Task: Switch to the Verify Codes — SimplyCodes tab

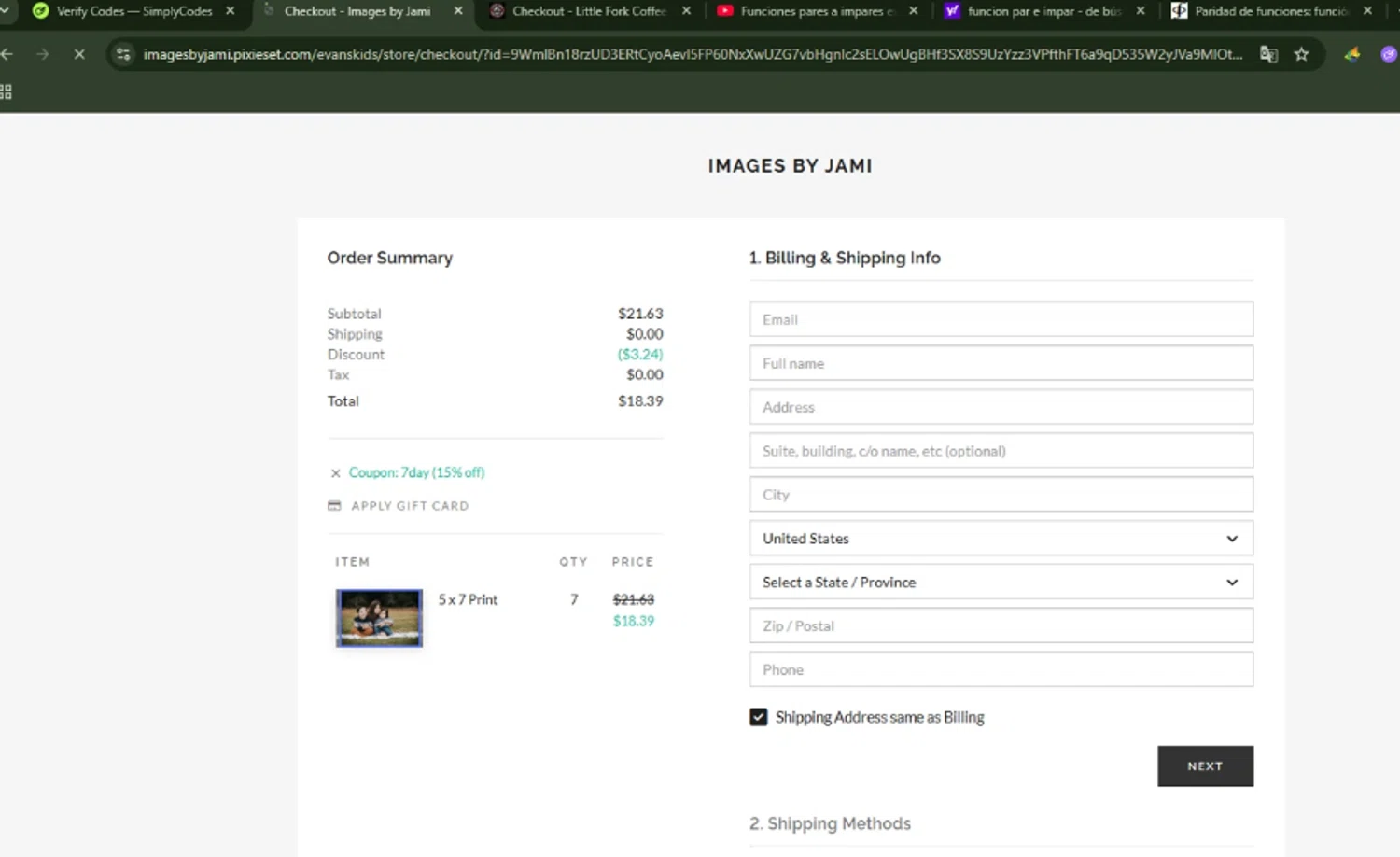Action: coord(134,11)
